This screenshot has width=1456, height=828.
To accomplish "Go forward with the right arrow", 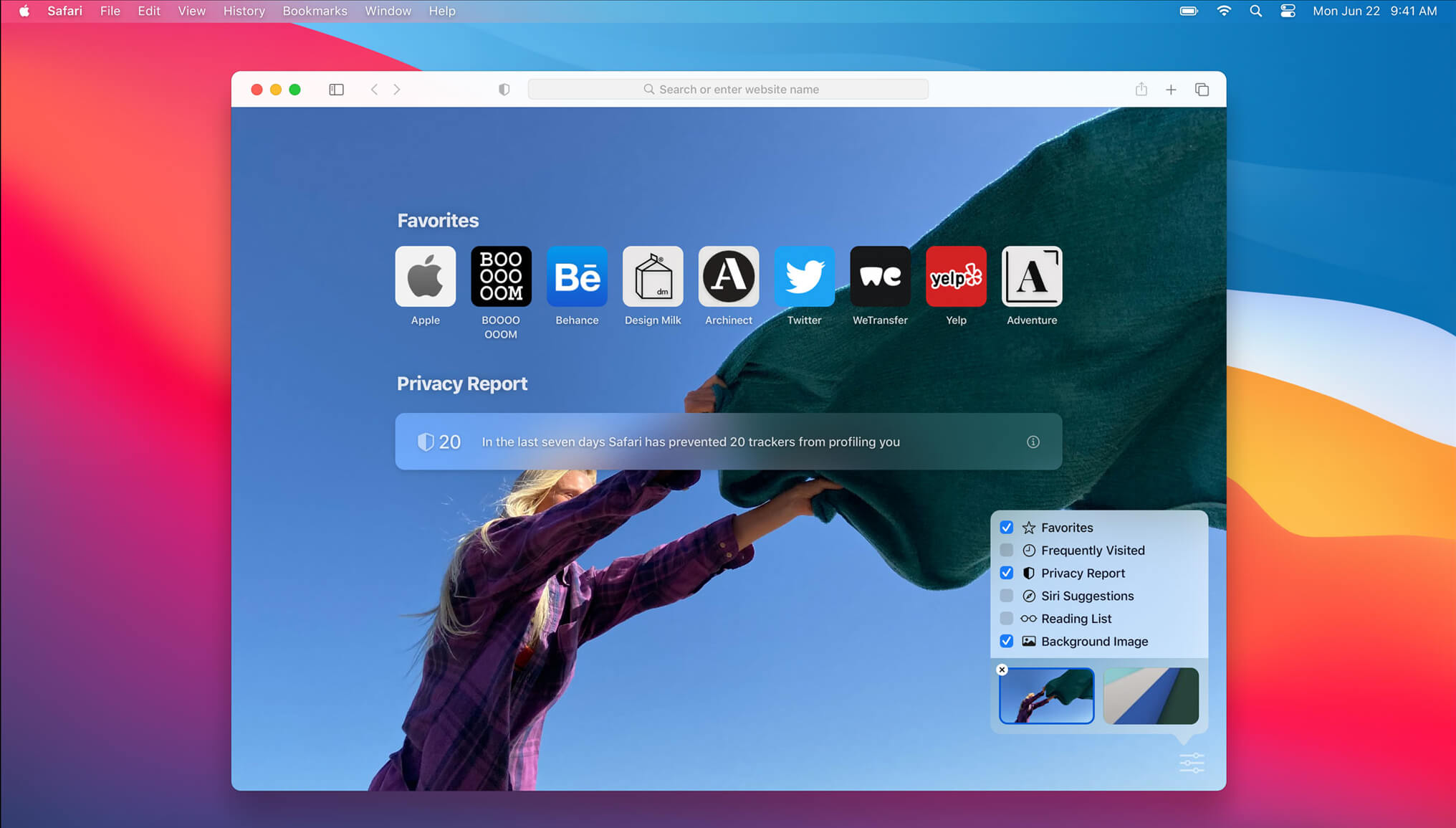I will (397, 90).
